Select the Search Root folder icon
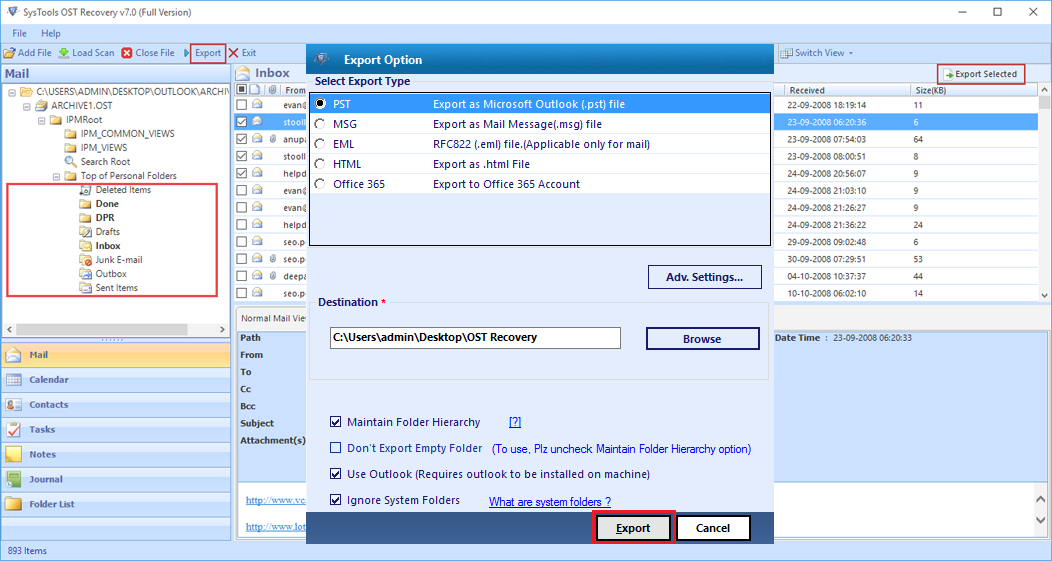This screenshot has height=561, width=1052. (70, 162)
